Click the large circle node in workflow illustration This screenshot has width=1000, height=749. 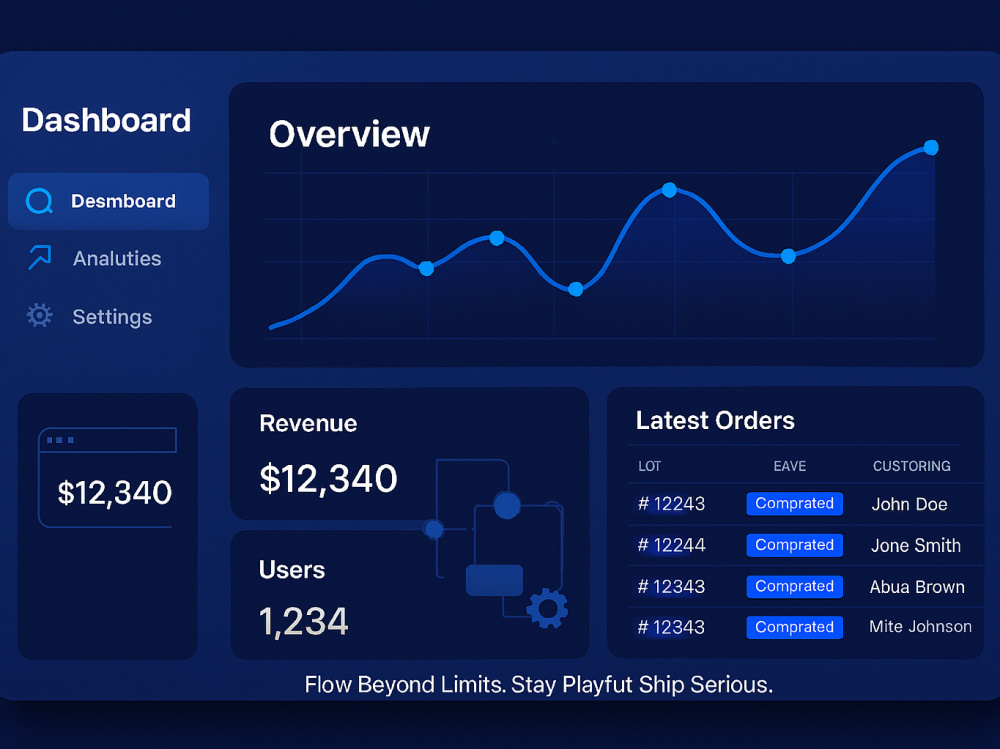[507, 505]
